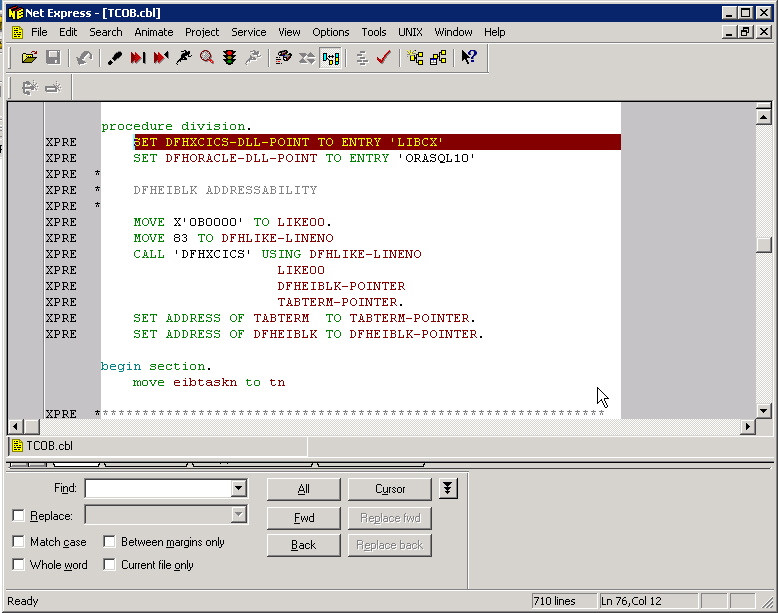Click the running figure Run icon
Screen dimensions: 778x613
click(183, 58)
